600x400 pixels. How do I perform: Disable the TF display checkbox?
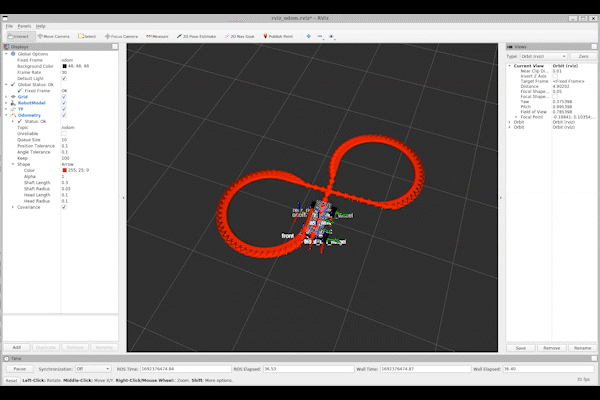(64, 109)
